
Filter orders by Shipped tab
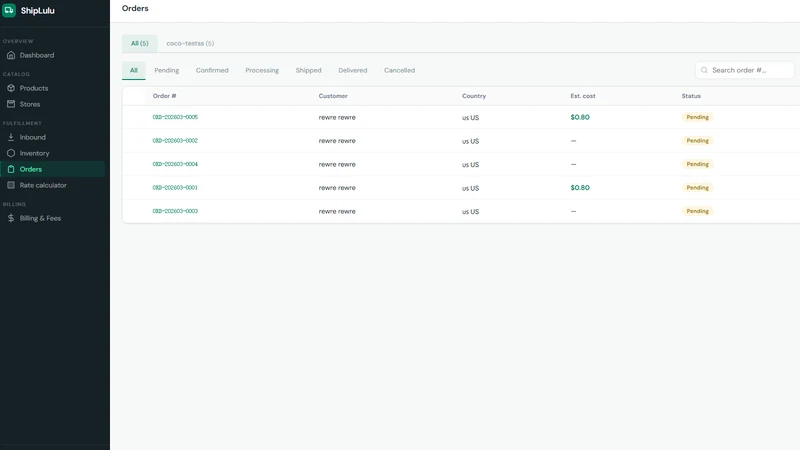click(308, 70)
